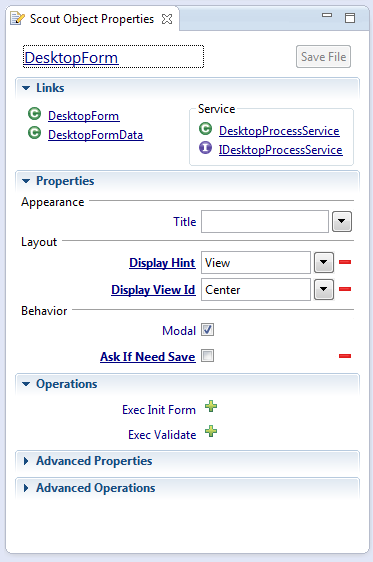Click the Display Hint field showing View
373x562 pixels.
pyautogui.click(x=256, y=262)
